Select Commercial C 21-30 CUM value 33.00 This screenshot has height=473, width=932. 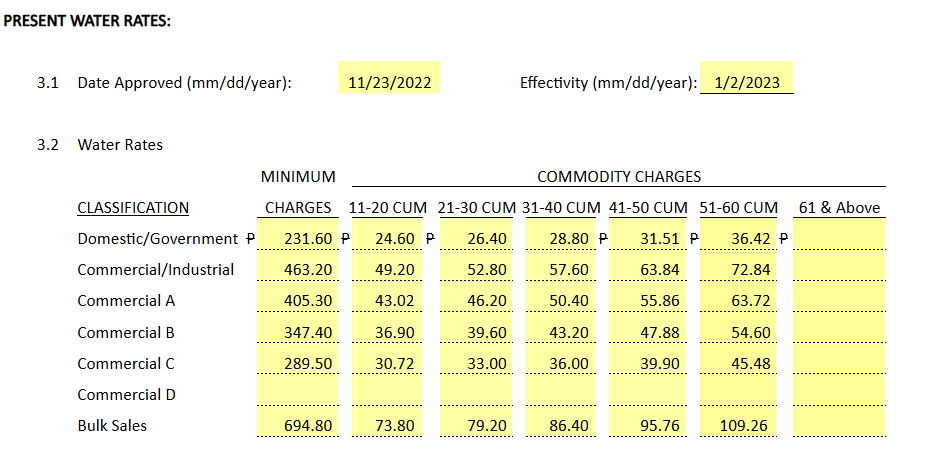(x=476, y=359)
